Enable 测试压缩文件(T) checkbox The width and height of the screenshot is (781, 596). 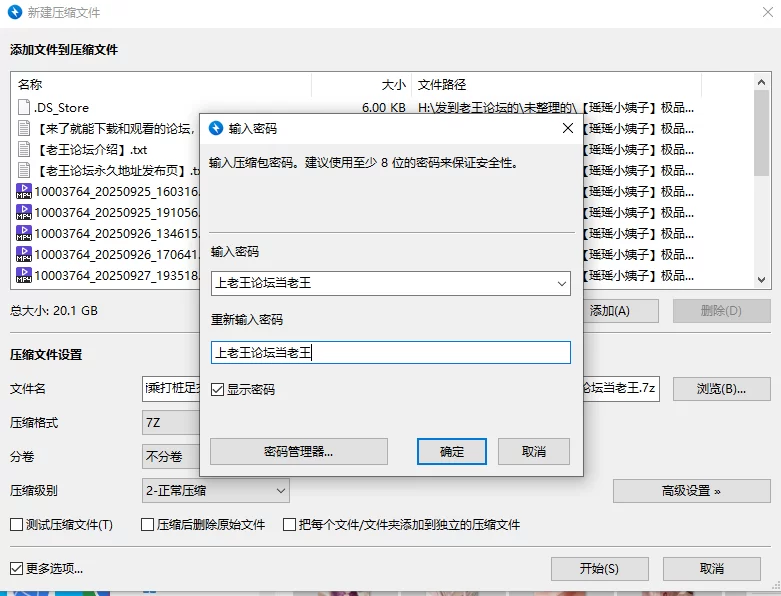pyautogui.click(x=17, y=524)
